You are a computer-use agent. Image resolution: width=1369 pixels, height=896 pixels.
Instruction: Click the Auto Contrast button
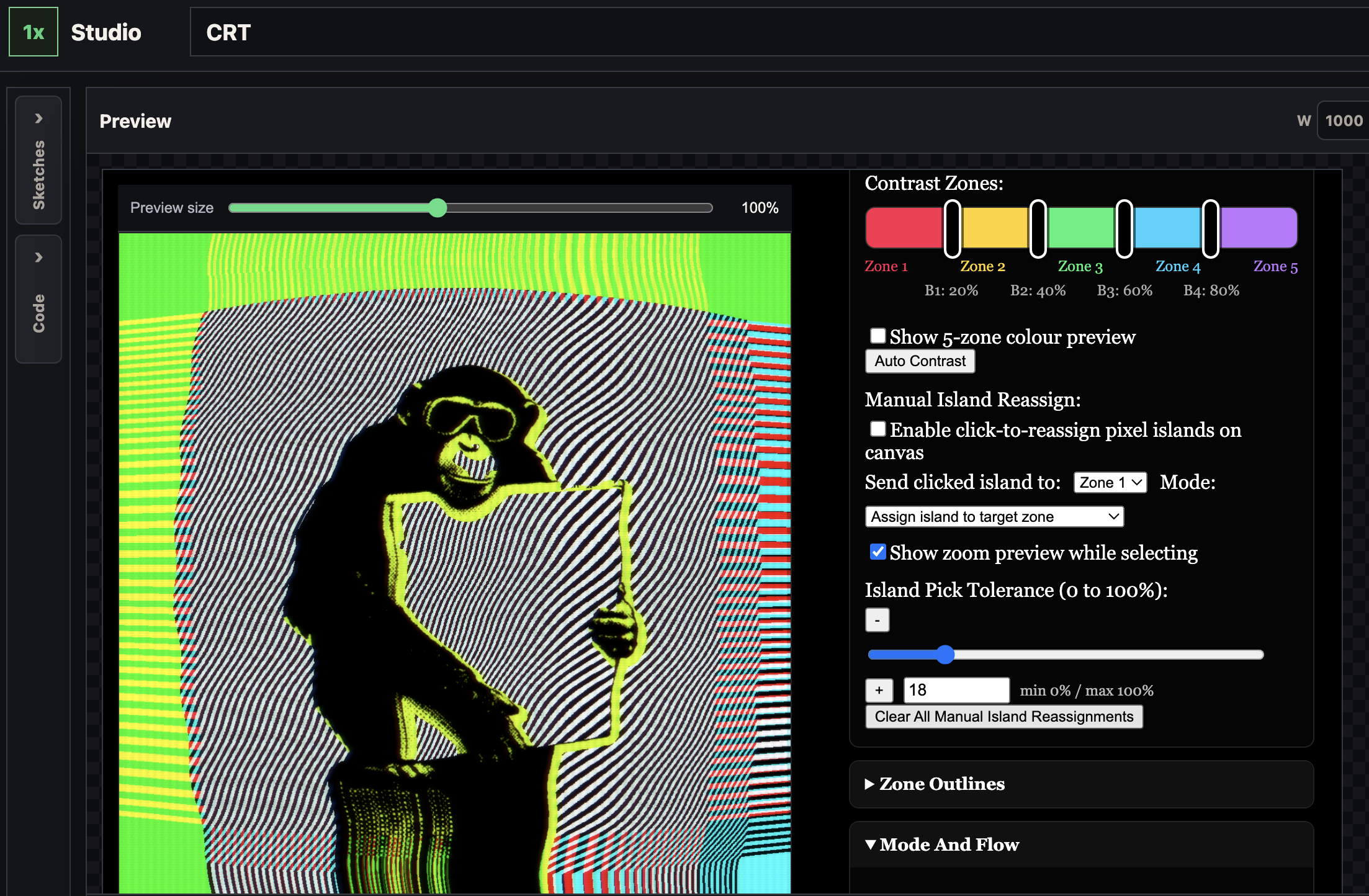pyautogui.click(x=920, y=361)
